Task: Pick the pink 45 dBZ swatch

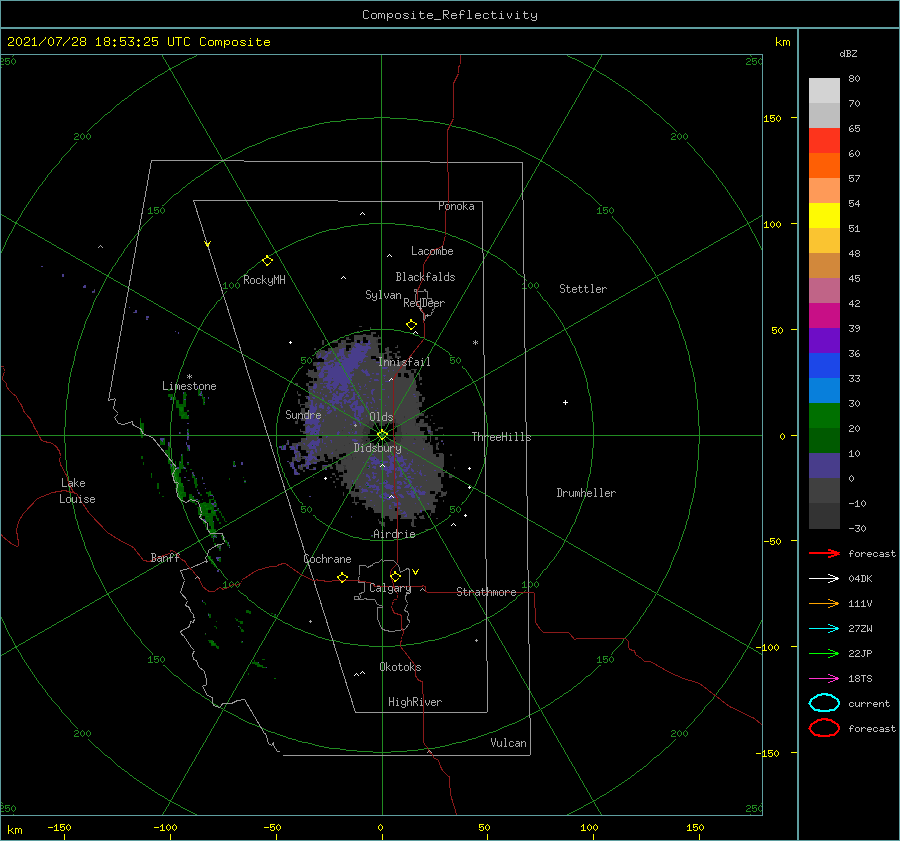Action: point(824,290)
